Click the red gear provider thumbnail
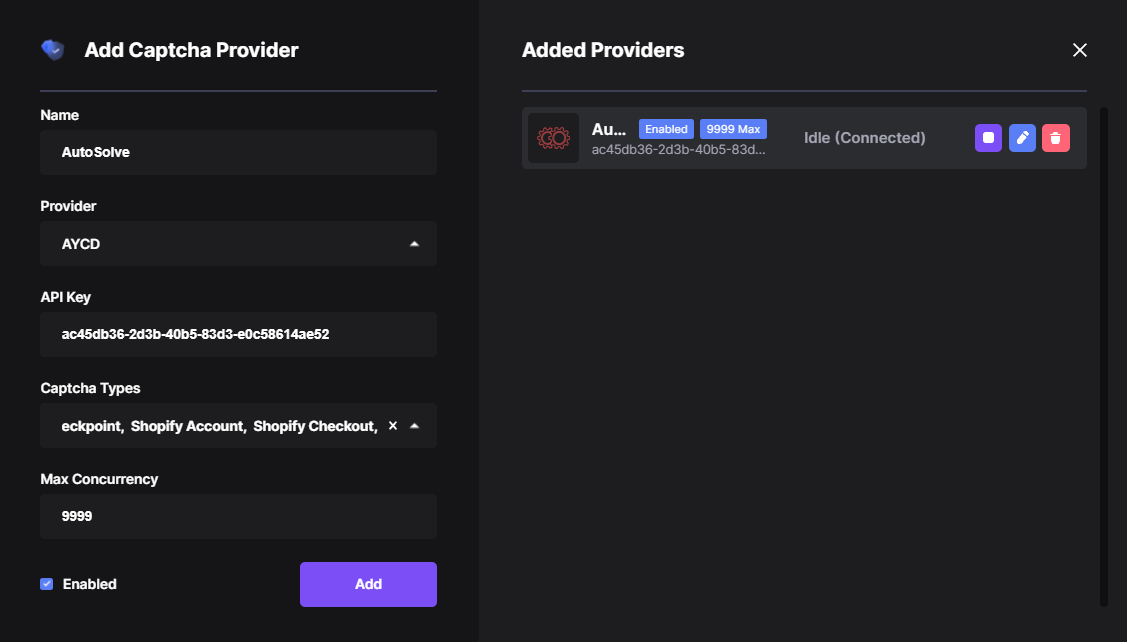 (553, 138)
